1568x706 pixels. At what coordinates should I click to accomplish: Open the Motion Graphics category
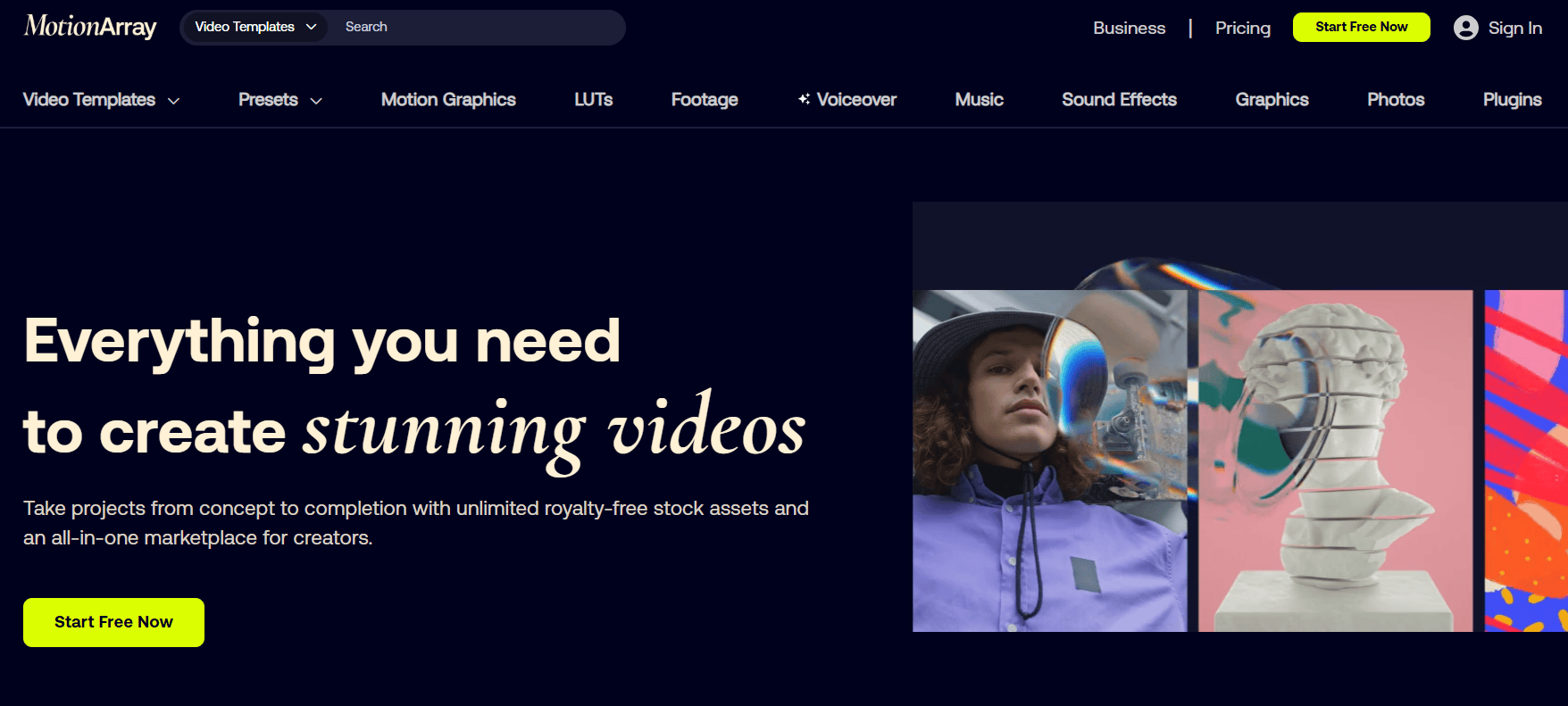(448, 99)
